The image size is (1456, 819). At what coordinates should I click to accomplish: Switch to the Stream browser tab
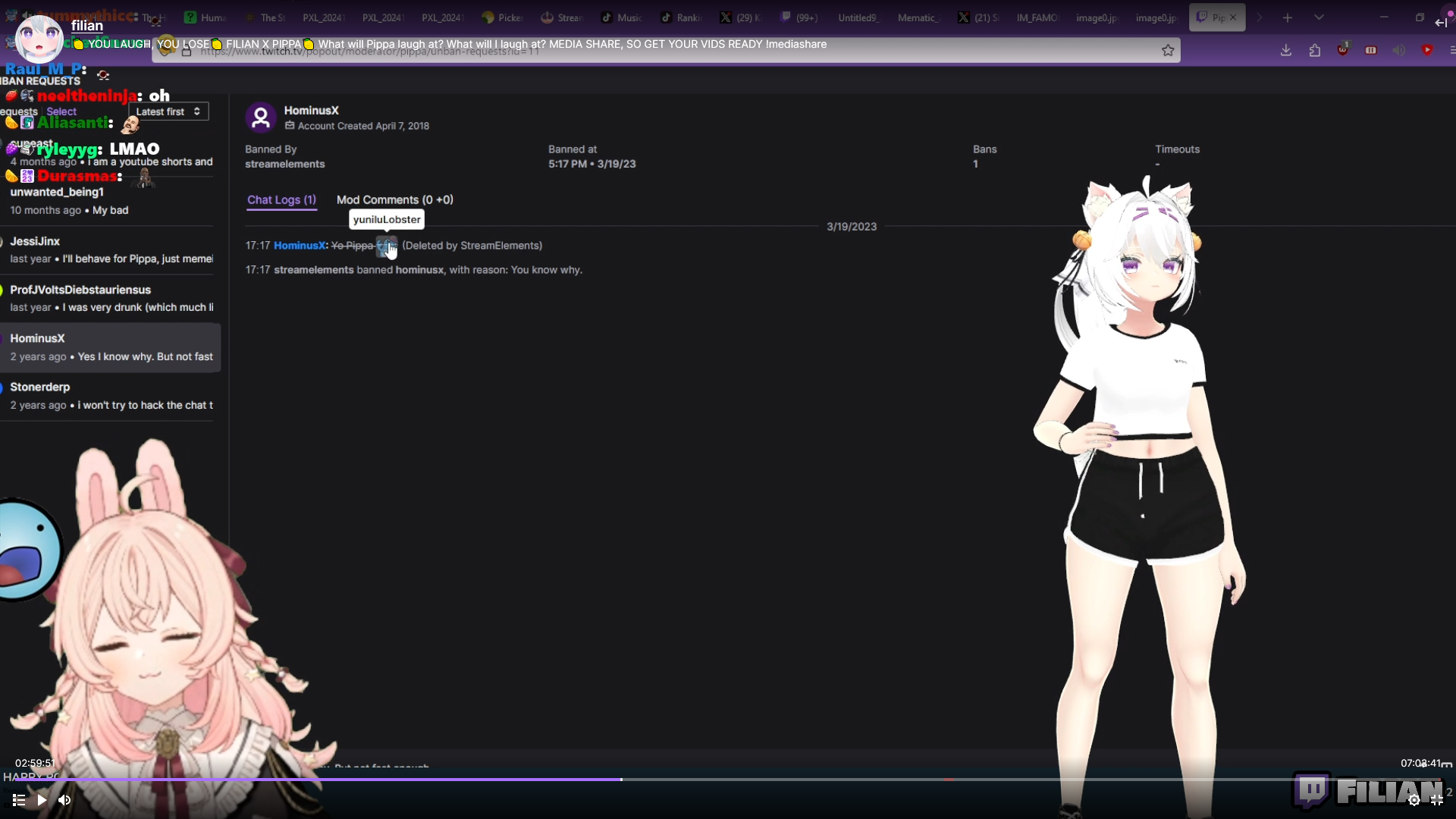(562, 17)
